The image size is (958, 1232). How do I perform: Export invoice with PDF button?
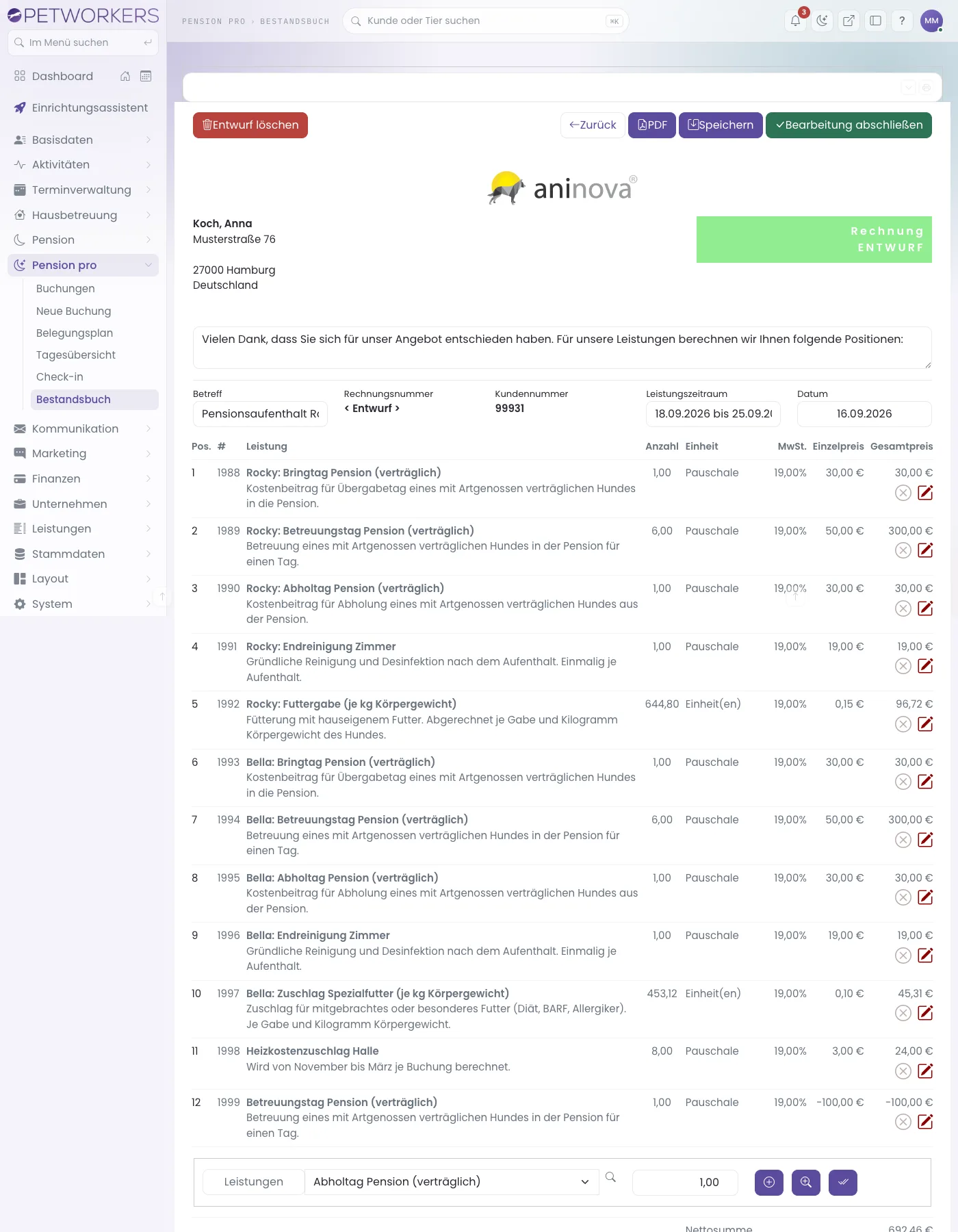tap(652, 125)
